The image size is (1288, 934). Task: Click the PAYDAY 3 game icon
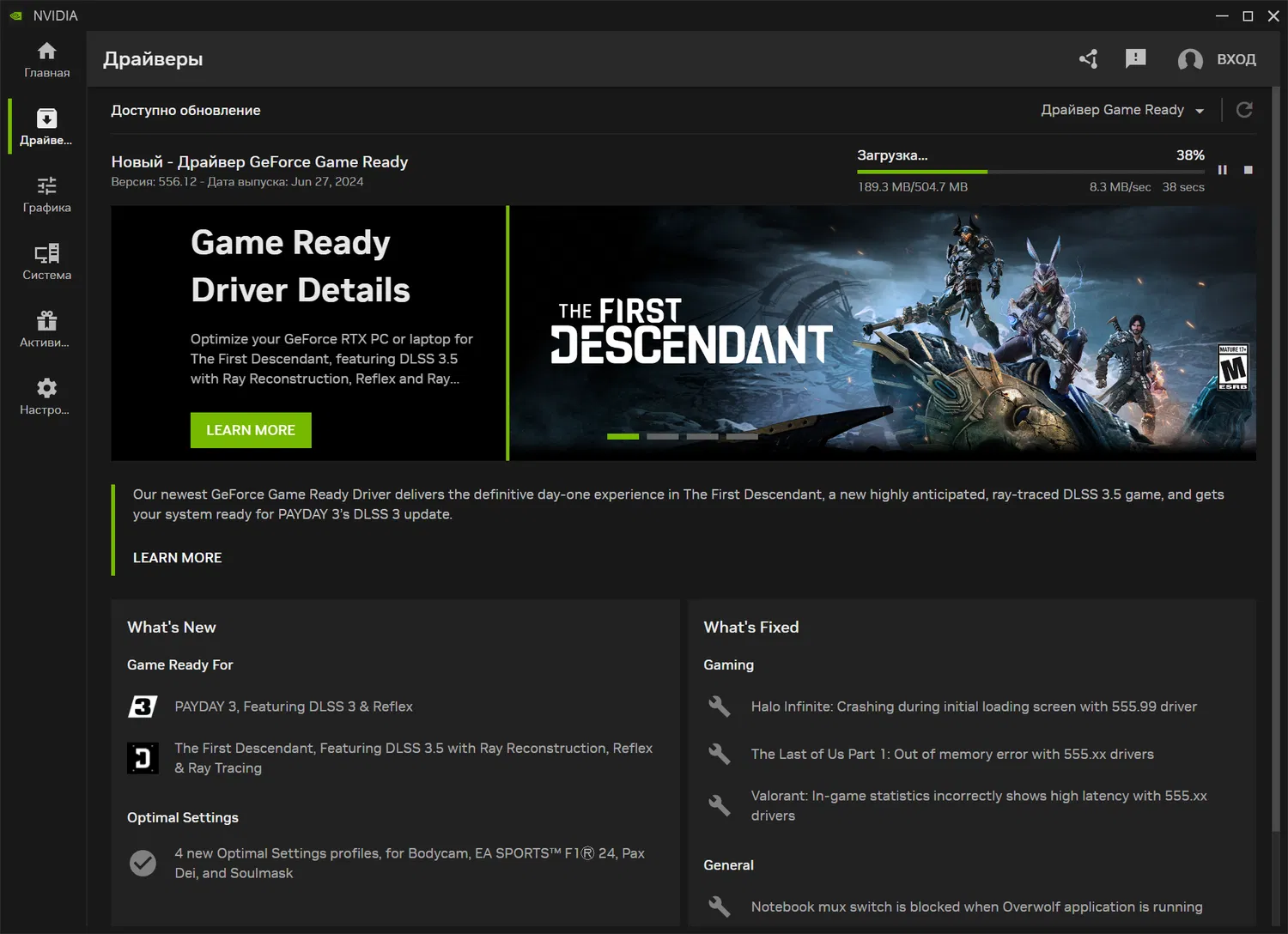143,707
